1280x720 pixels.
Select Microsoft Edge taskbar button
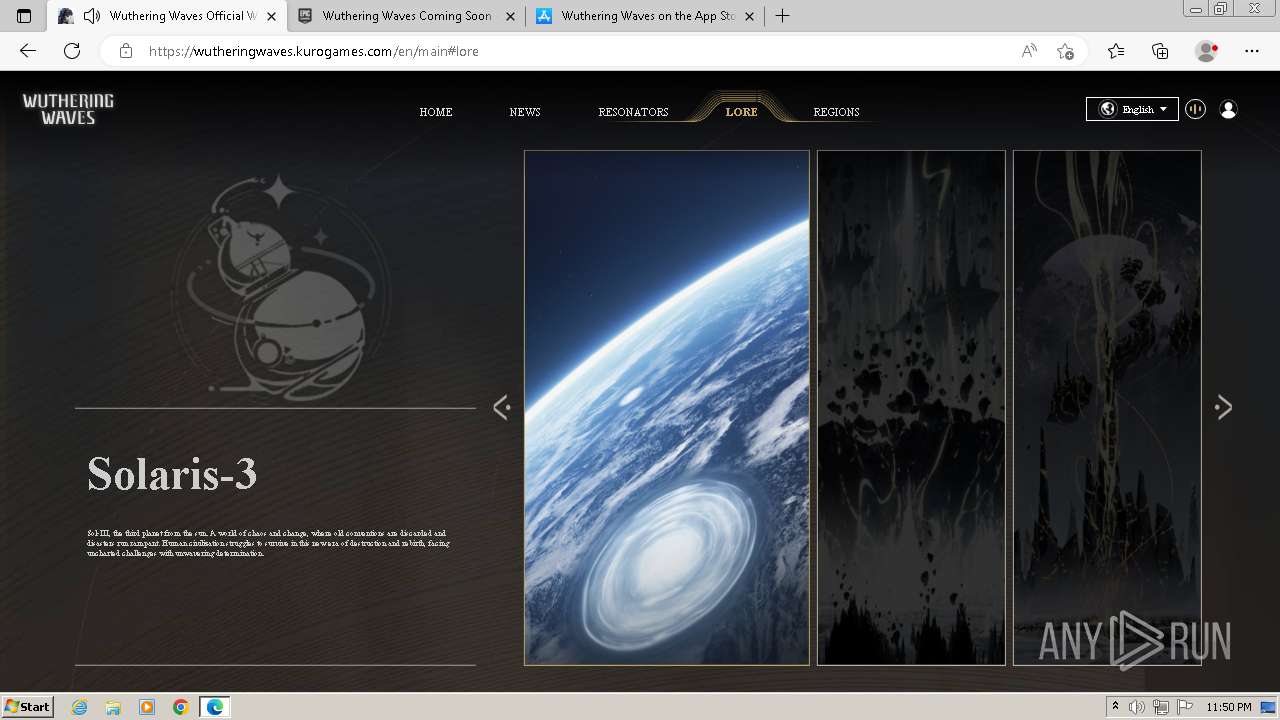215,707
